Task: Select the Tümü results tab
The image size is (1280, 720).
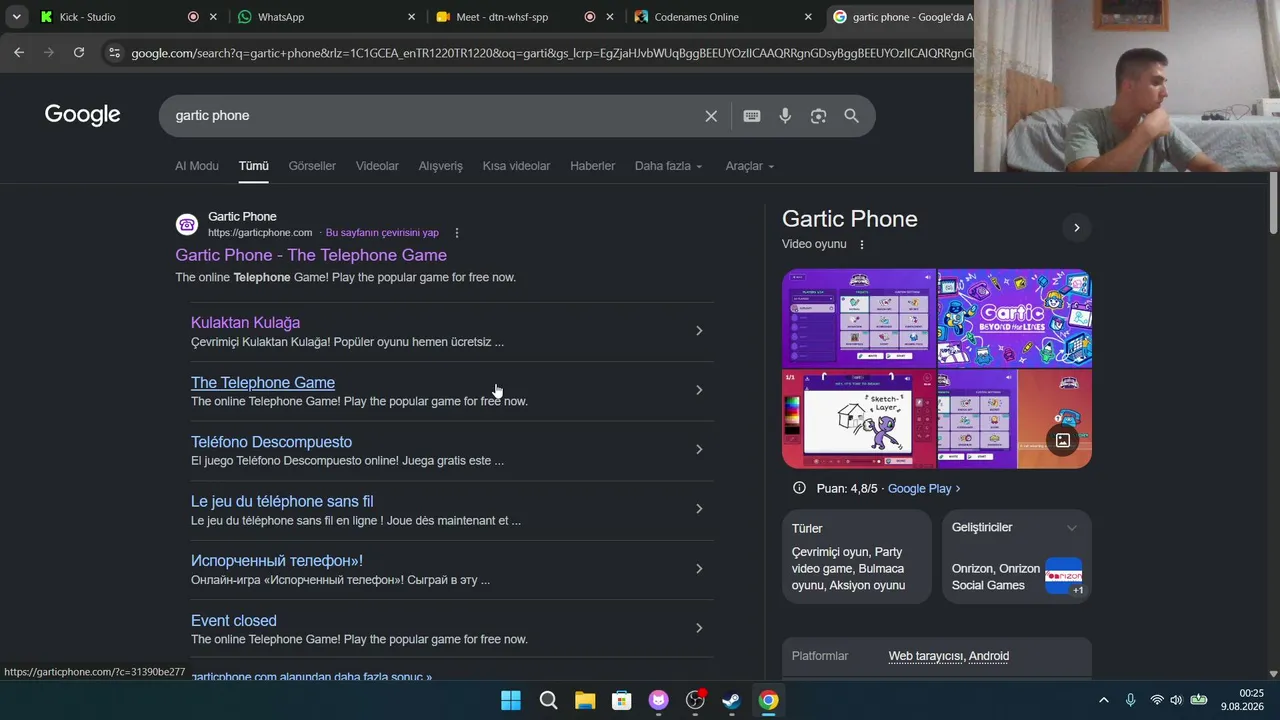Action: [x=254, y=166]
